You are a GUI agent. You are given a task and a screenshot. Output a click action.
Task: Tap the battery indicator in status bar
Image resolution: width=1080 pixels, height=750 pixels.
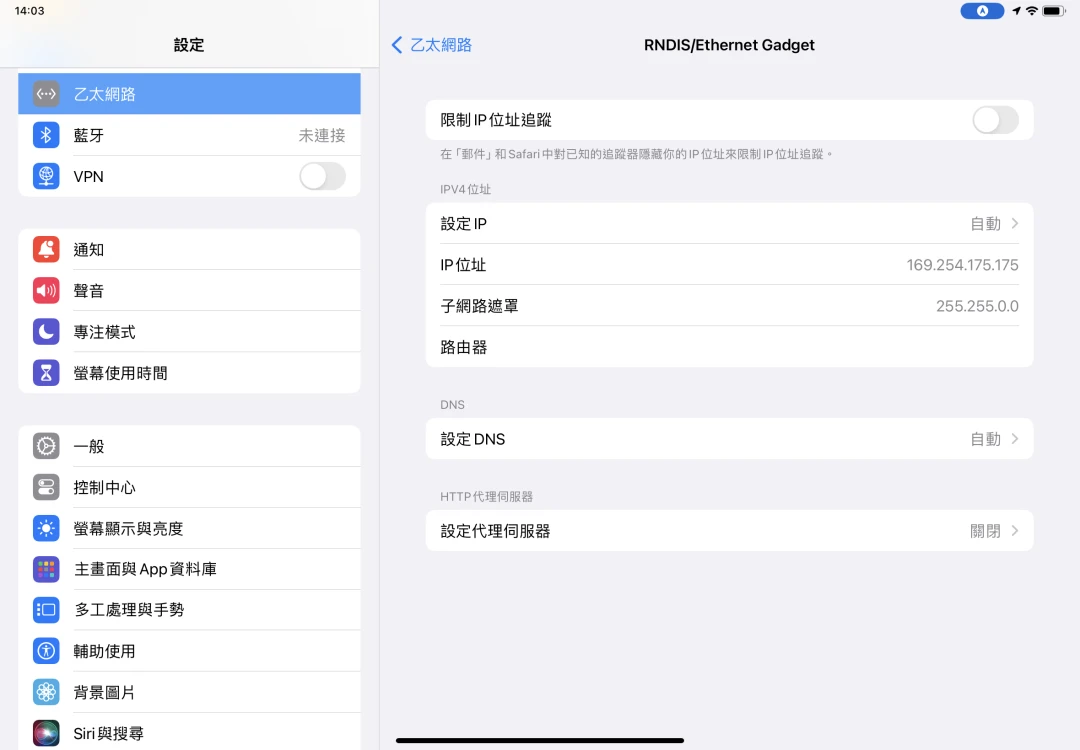1053,11
